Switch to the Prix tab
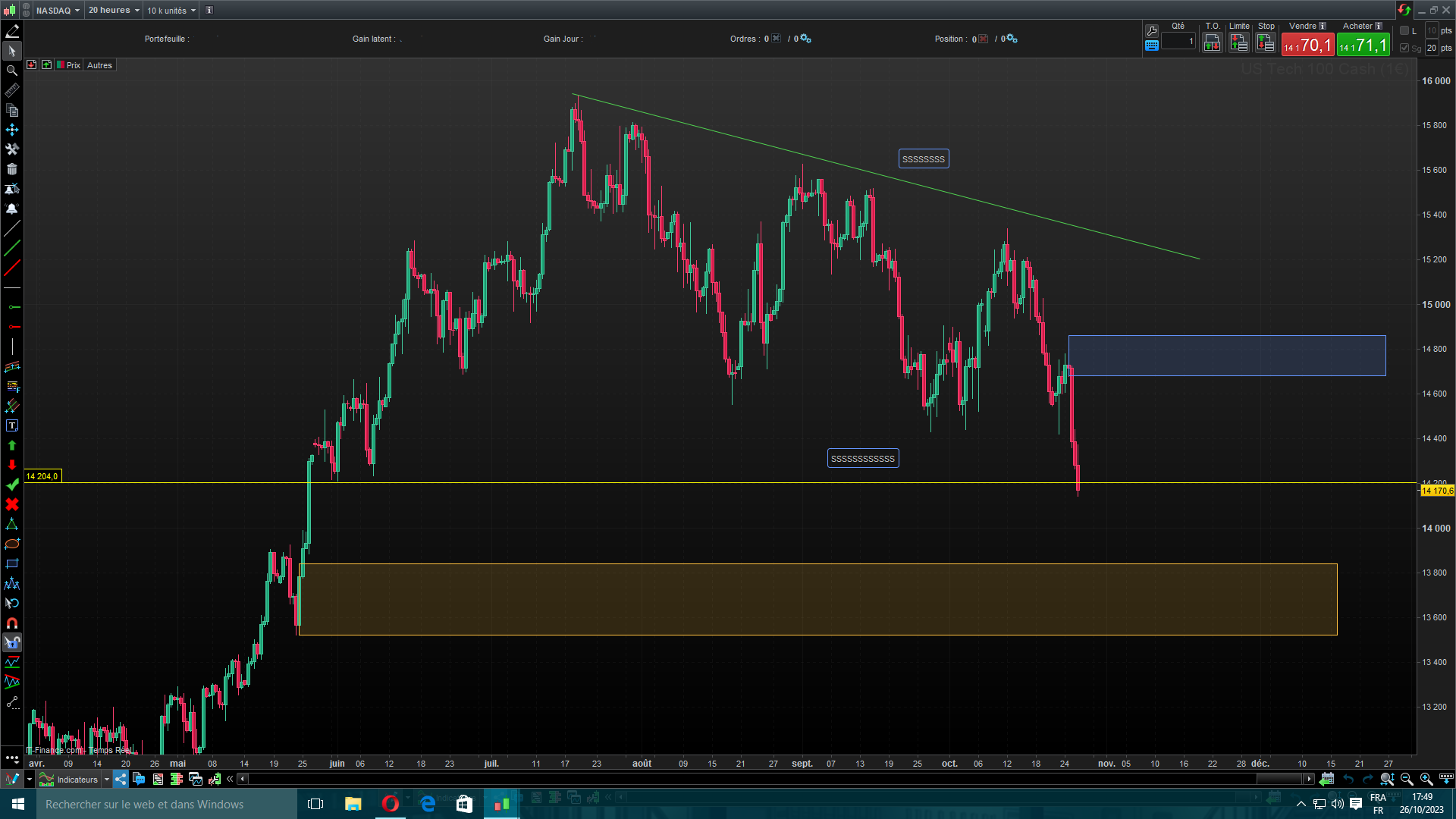This screenshot has height=819, width=1456. click(73, 65)
